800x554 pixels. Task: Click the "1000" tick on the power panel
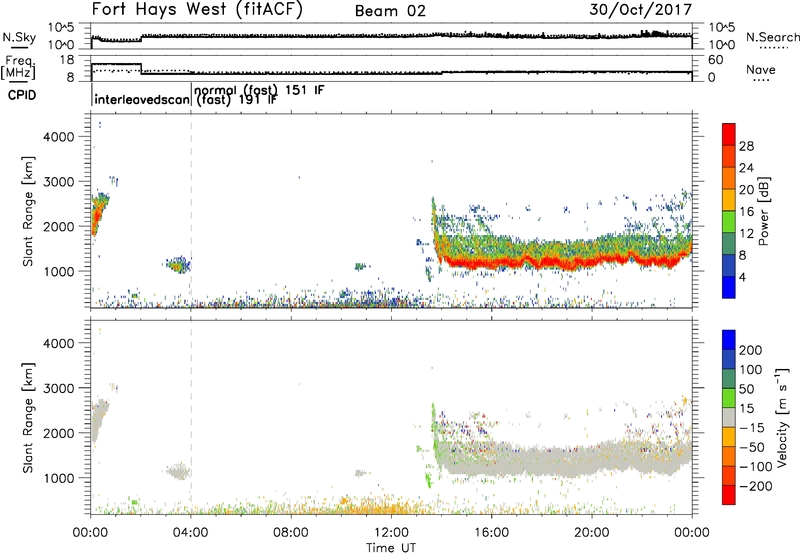[59, 271]
